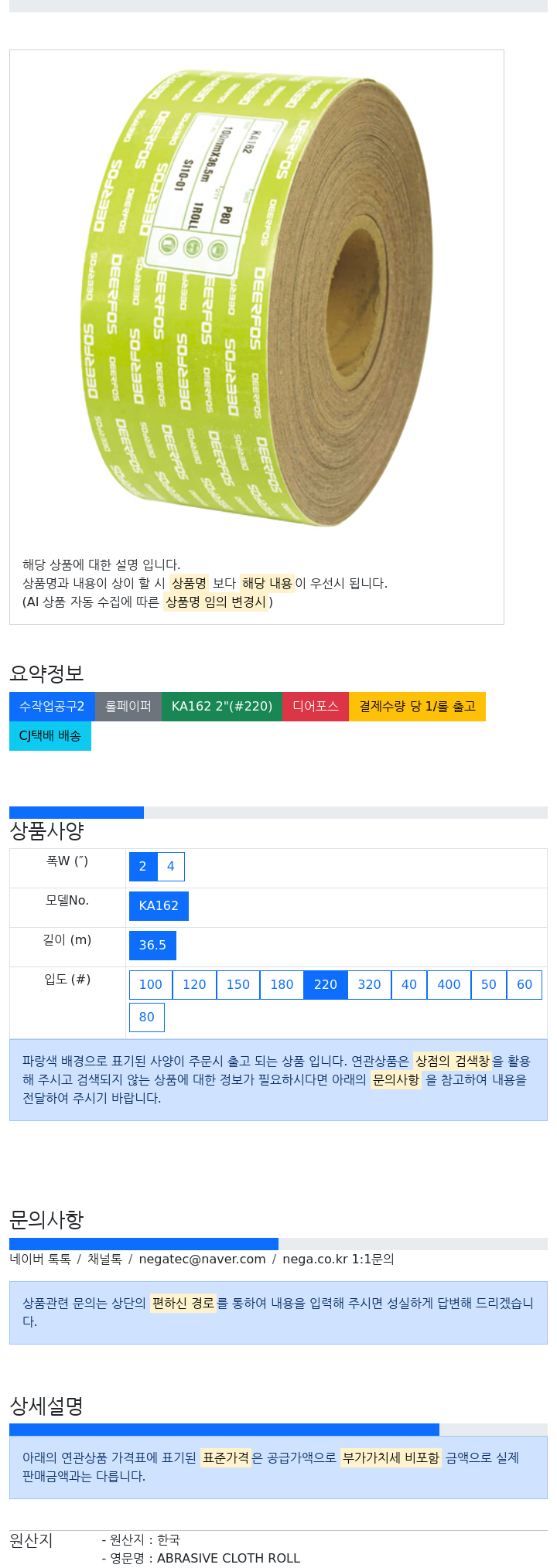Click the sandpaper roll product image

[258, 298]
